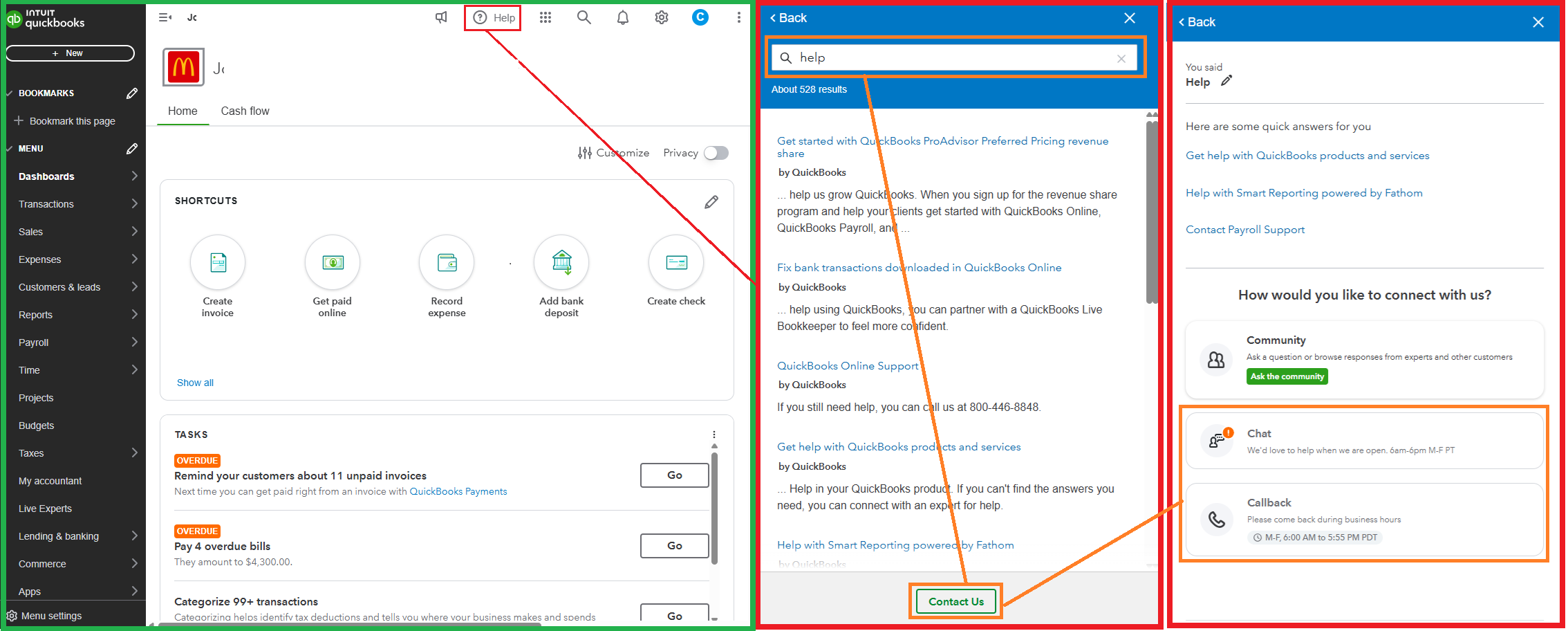Expand the Transactions menu chevron
Viewport: 1568px width, 631px height.
(x=134, y=203)
